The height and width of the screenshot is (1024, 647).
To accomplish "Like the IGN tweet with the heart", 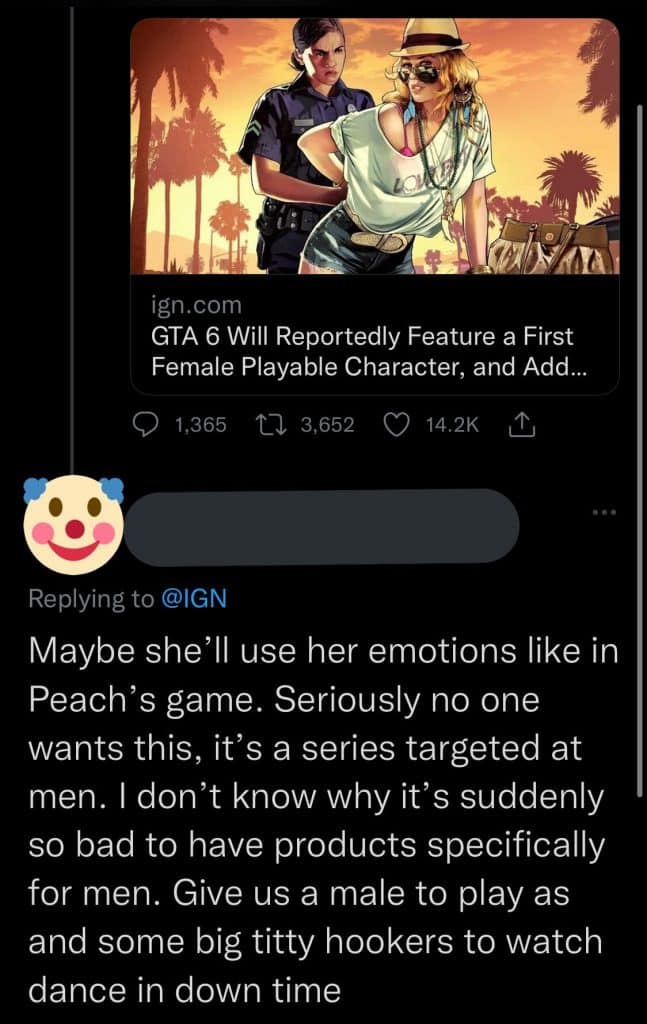I will point(398,425).
